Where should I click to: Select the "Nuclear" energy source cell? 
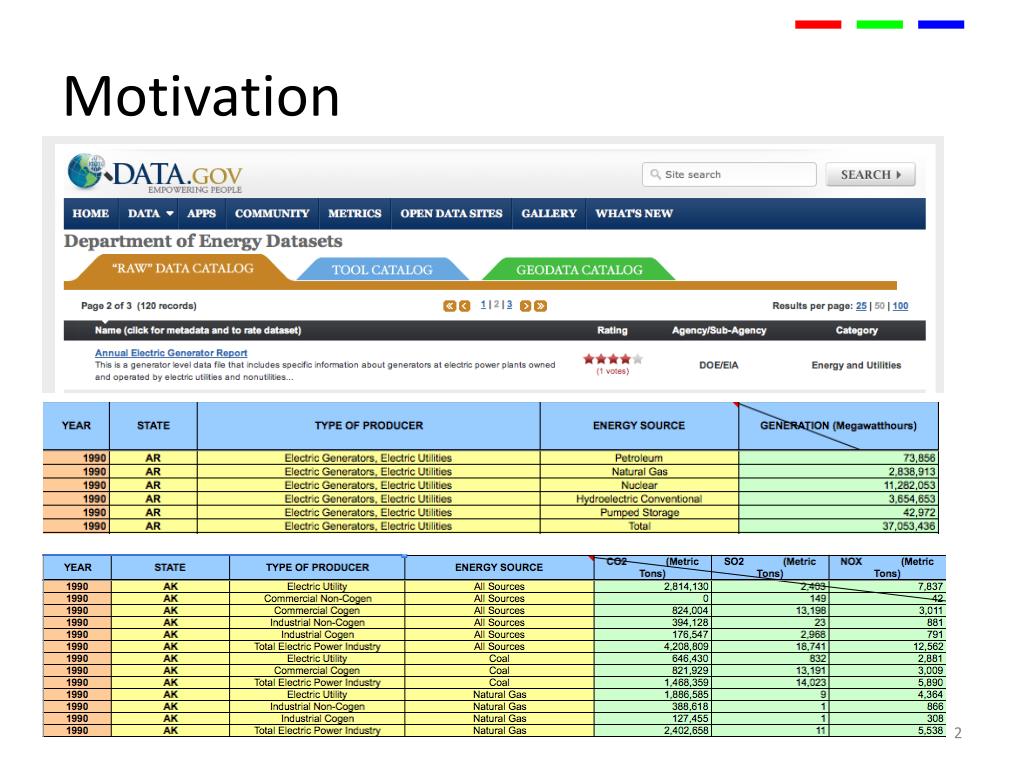[x=639, y=485]
